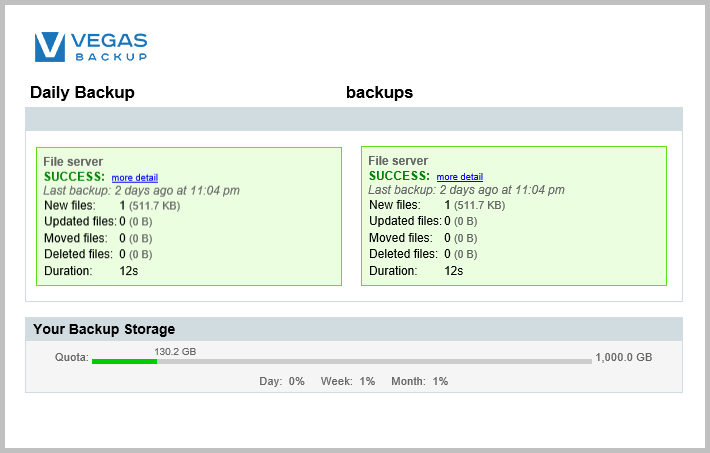Select the Day 0% usage statistic
The width and height of the screenshot is (710, 453).
click(282, 381)
